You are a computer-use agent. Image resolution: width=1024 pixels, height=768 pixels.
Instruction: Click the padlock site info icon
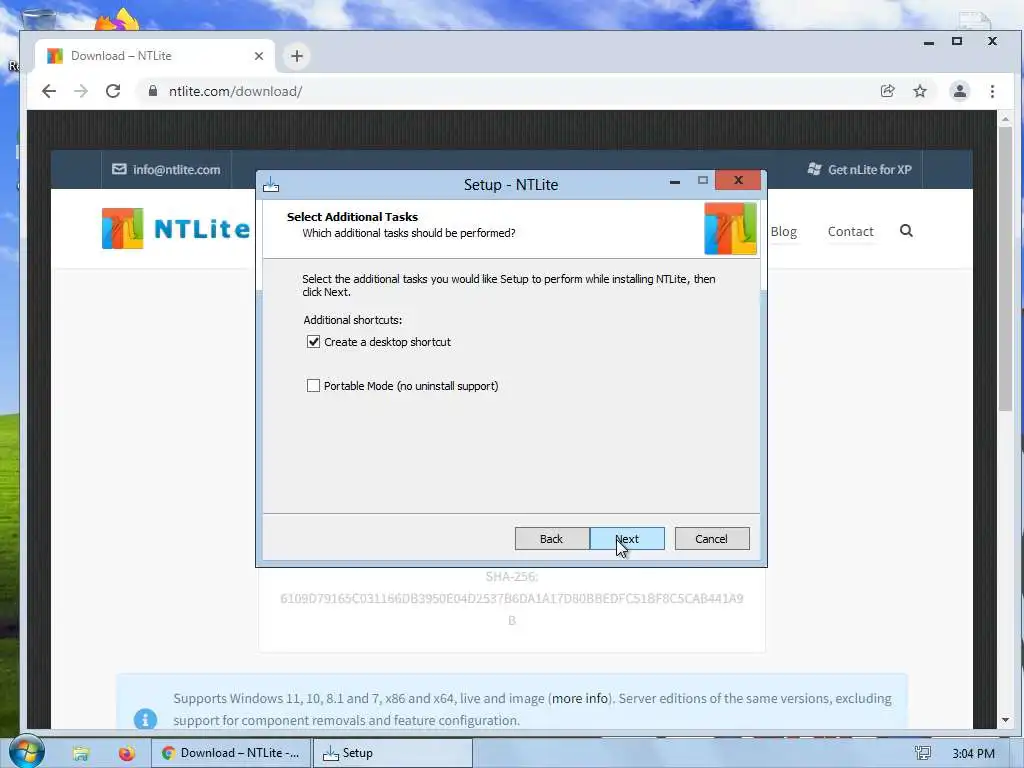pyautogui.click(x=153, y=91)
